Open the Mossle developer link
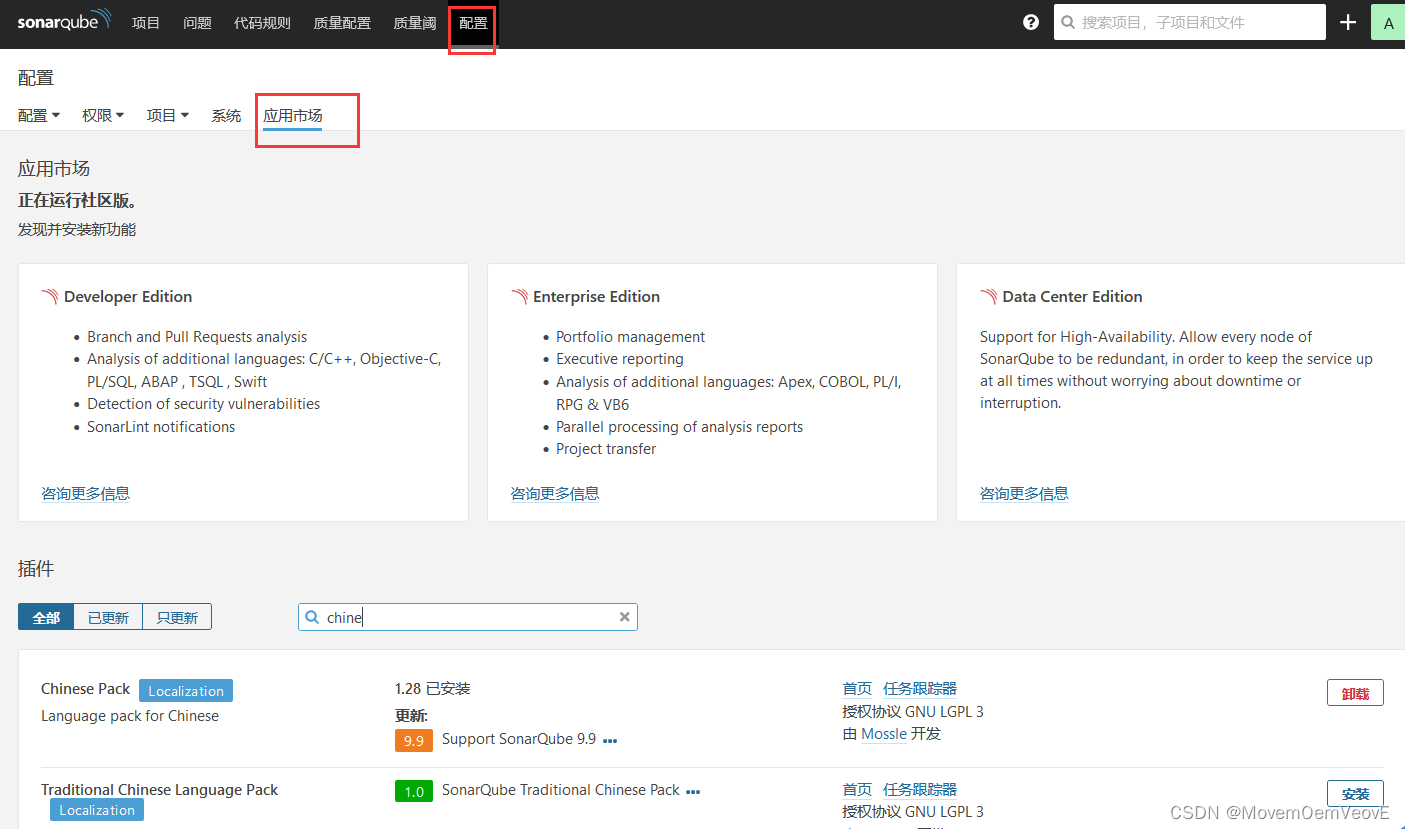Image resolution: width=1405 pixels, height=829 pixels. (884, 734)
